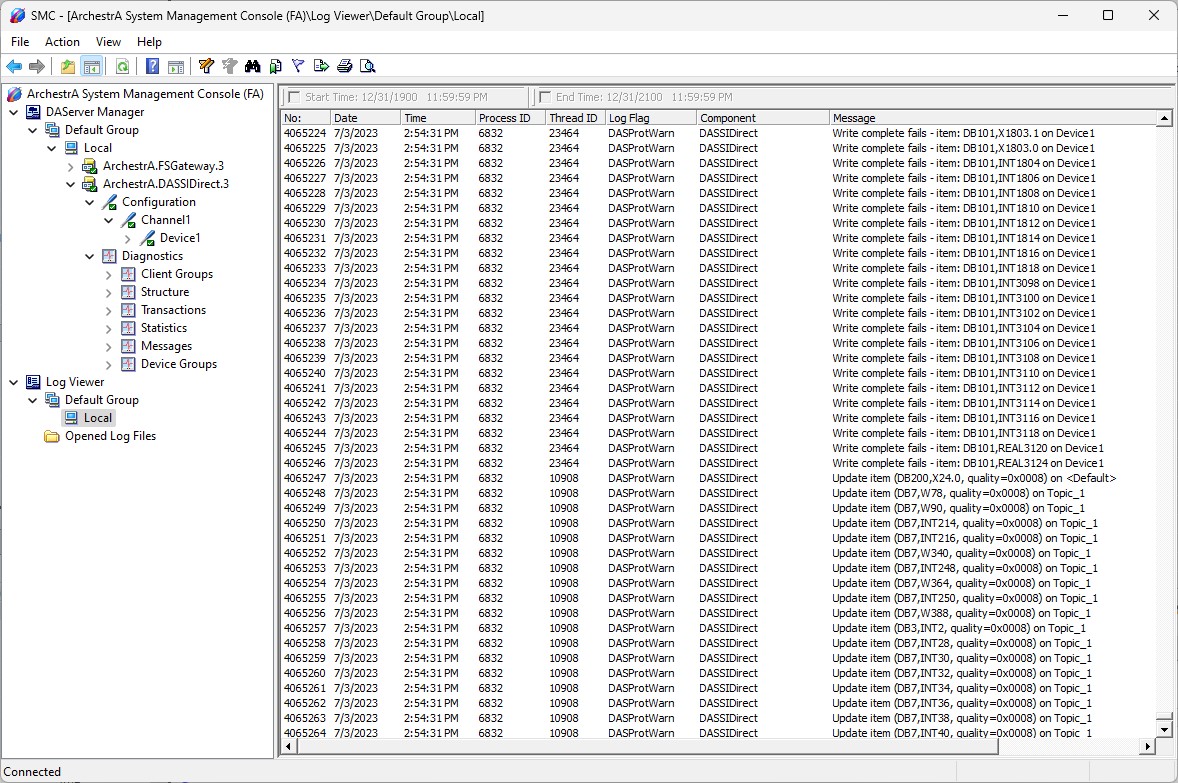The width and height of the screenshot is (1178, 783).
Task: Expand the Client Groups node
Action: coord(108,274)
